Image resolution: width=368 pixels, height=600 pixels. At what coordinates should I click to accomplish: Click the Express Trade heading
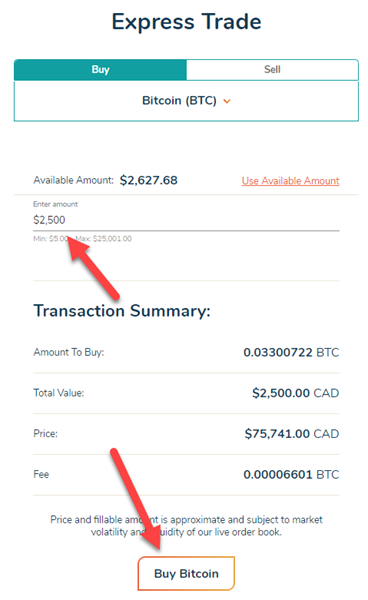click(x=186, y=22)
